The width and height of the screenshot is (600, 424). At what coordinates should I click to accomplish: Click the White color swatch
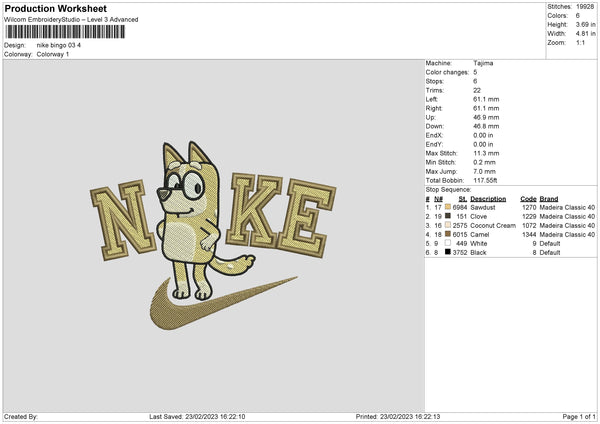pos(448,243)
